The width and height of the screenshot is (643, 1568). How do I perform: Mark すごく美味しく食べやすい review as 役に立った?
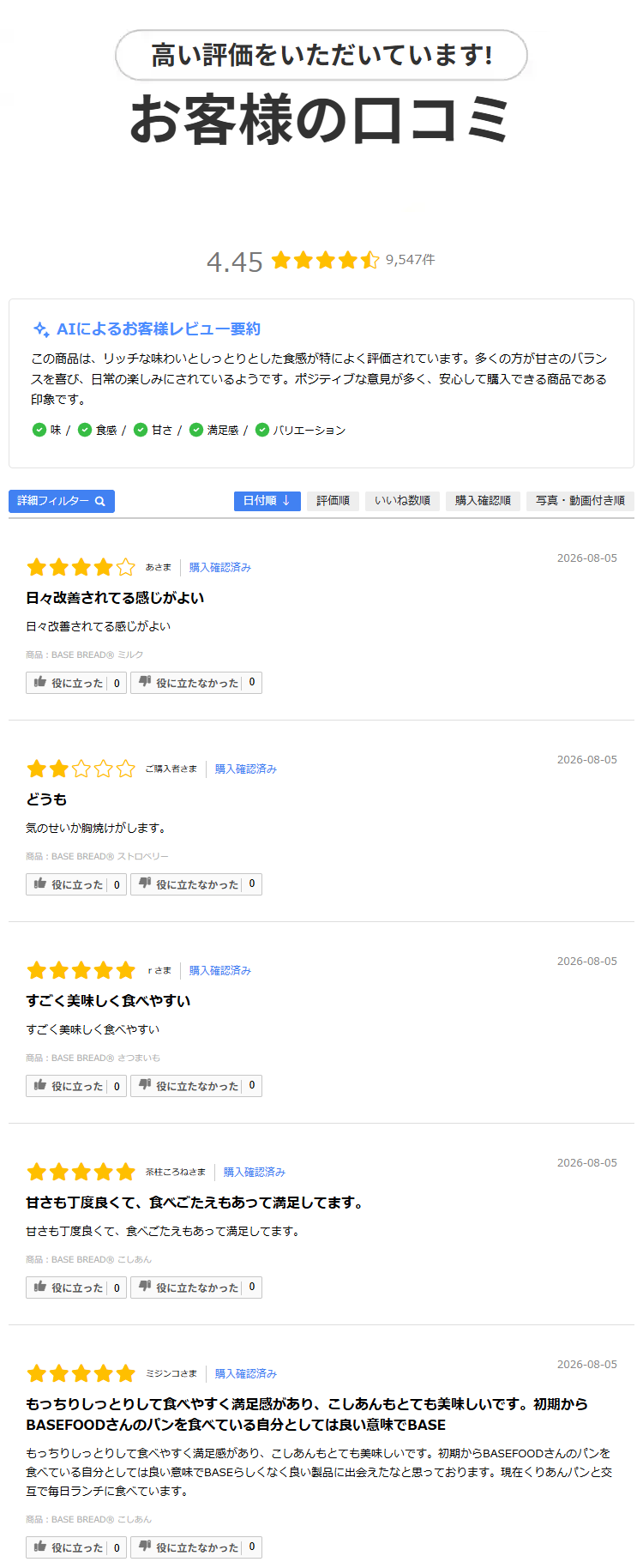[x=76, y=1086]
